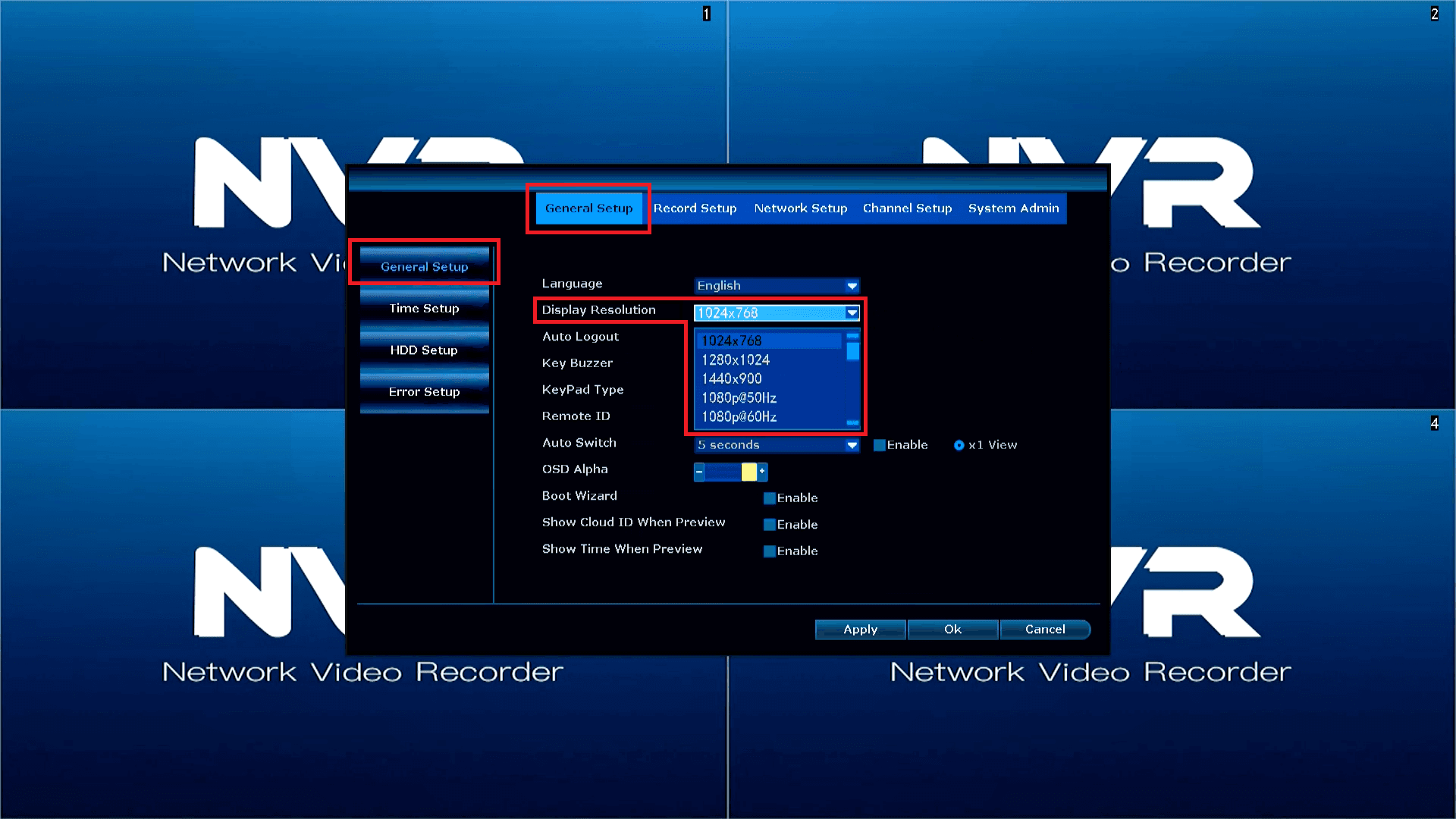Screen dimensions: 1456x819
Task: Switch to the Network Setup tab
Action: (x=800, y=209)
